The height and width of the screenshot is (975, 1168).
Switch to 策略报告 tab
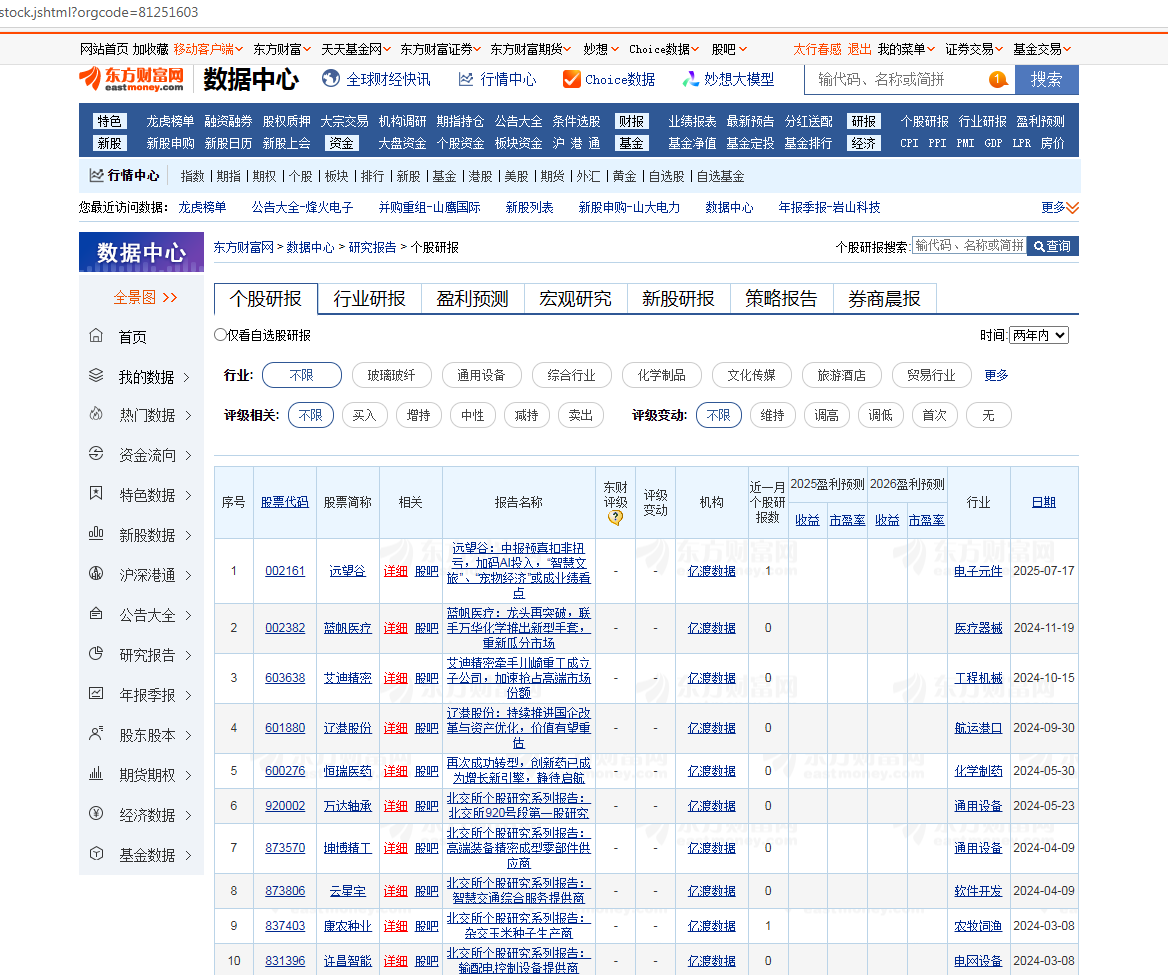click(x=781, y=299)
